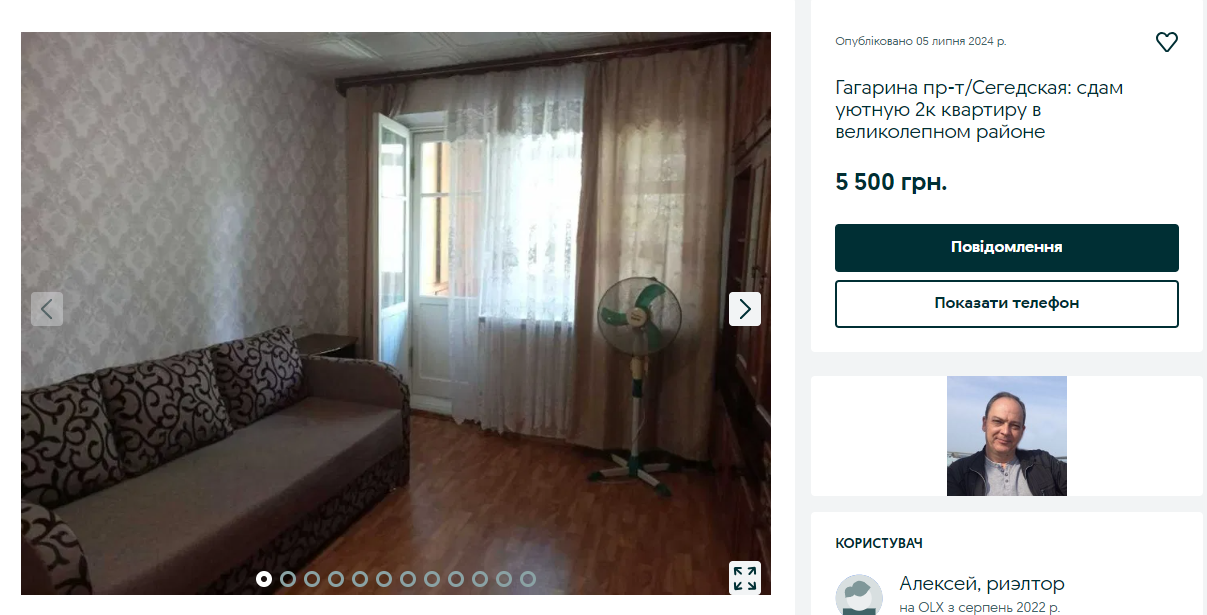
Task: Go to previous photo with left arrow
Action: (x=47, y=309)
